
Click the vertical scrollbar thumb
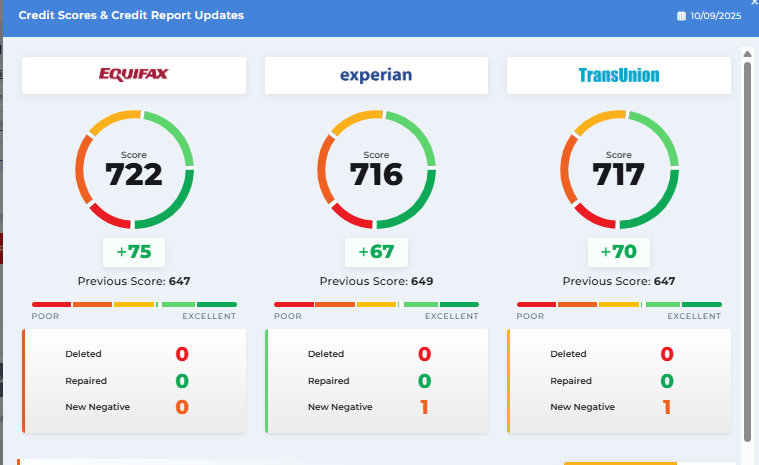point(747,251)
